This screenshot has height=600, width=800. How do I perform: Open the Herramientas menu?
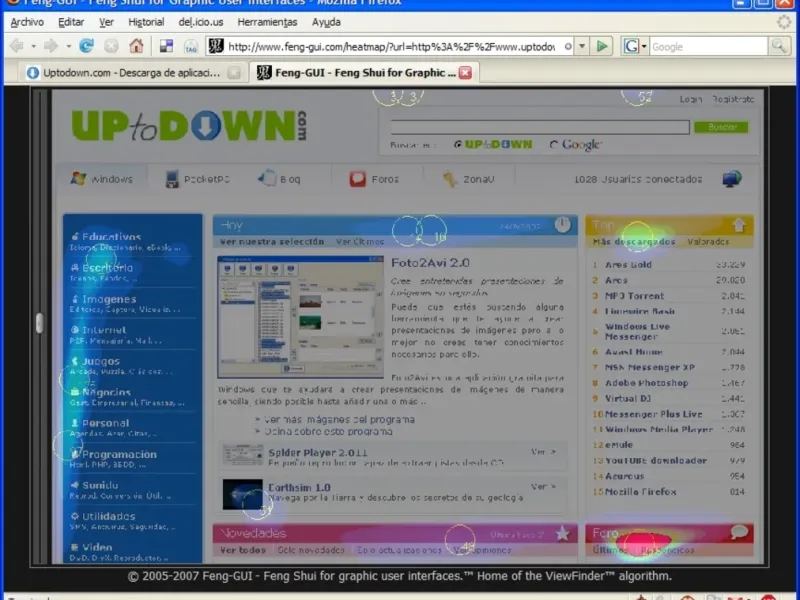tap(267, 22)
